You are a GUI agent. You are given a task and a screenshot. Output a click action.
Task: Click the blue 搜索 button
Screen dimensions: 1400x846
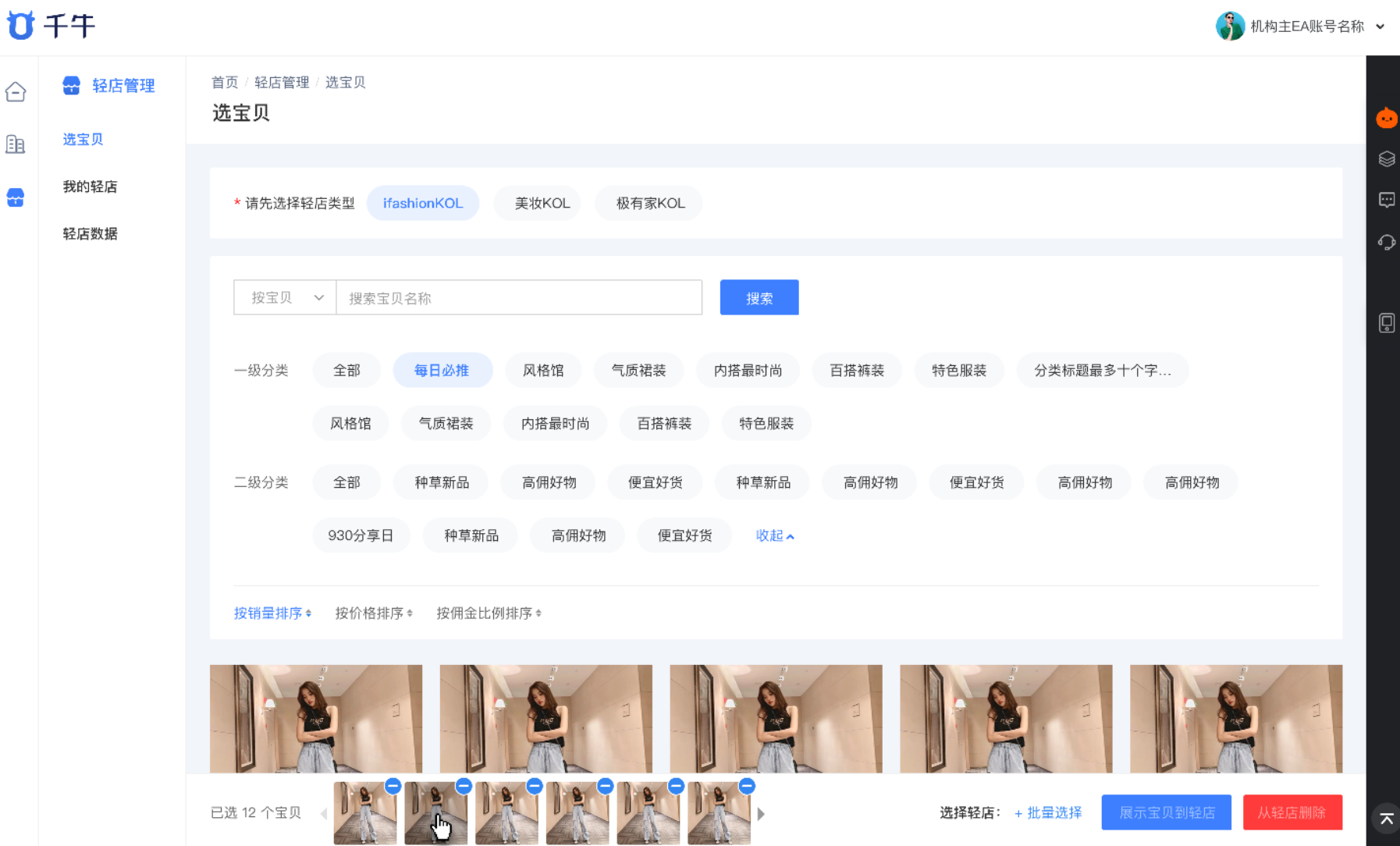[x=759, y=297]
